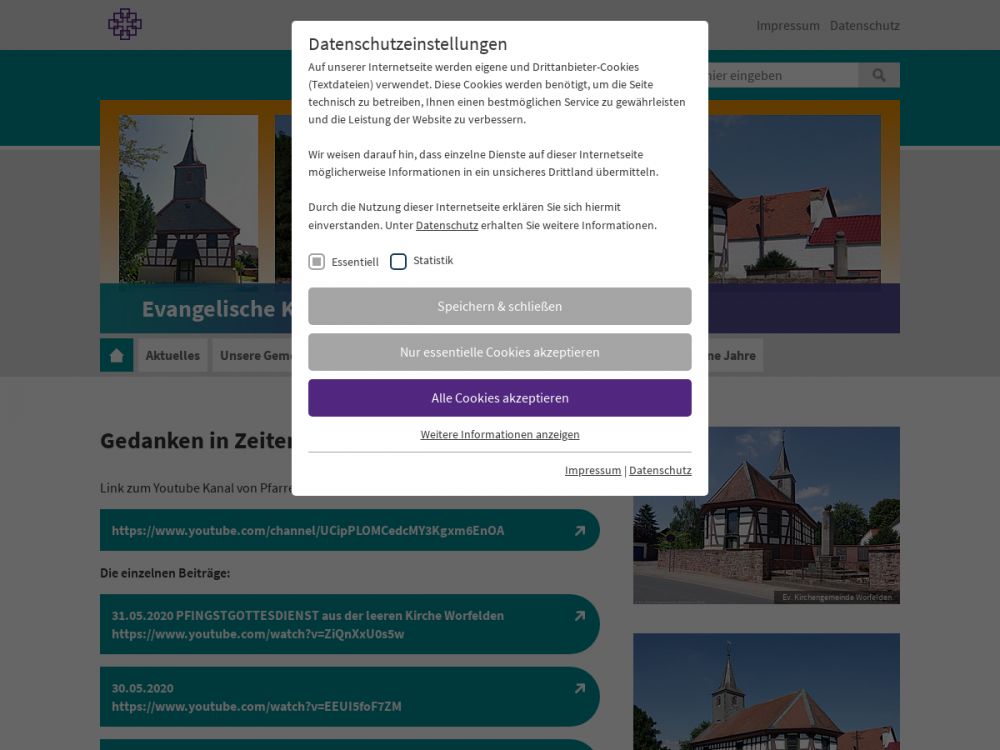
Task: Open the Kirchengemeinde Worfelden church photo
Action: tap(766, 515)
